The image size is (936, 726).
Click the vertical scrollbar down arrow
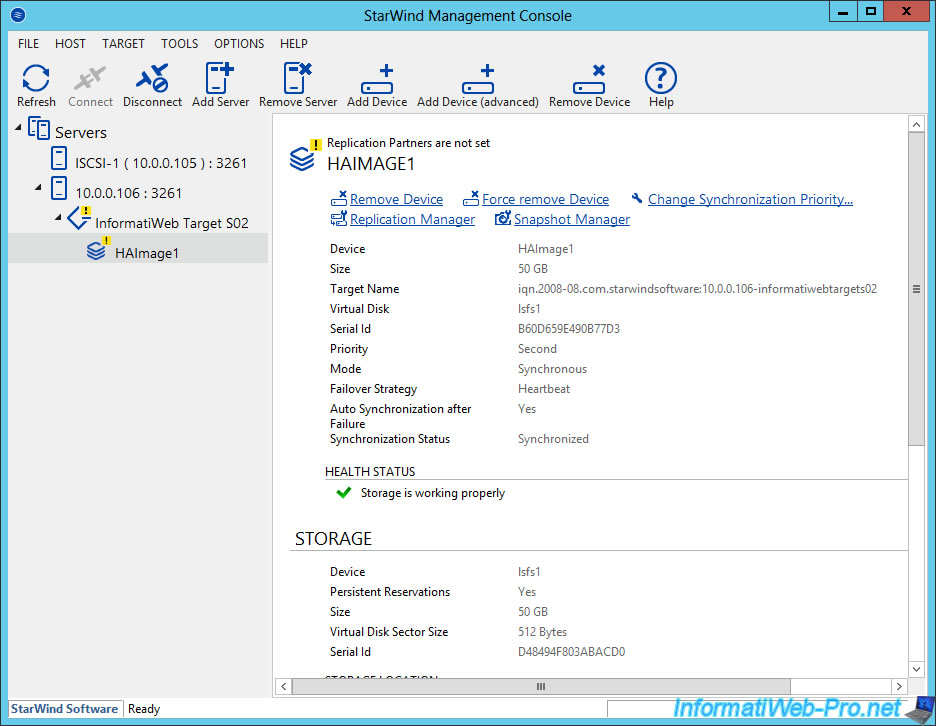916,669
